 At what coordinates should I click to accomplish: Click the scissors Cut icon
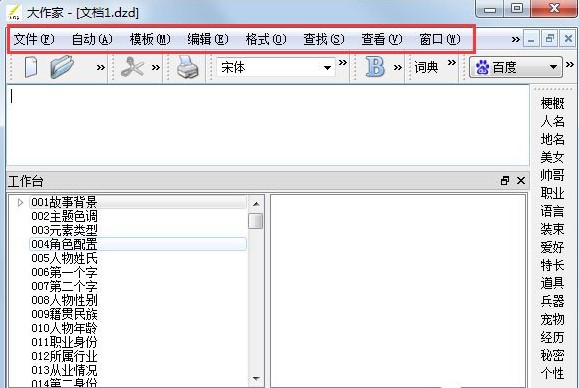tap(132, 67)
